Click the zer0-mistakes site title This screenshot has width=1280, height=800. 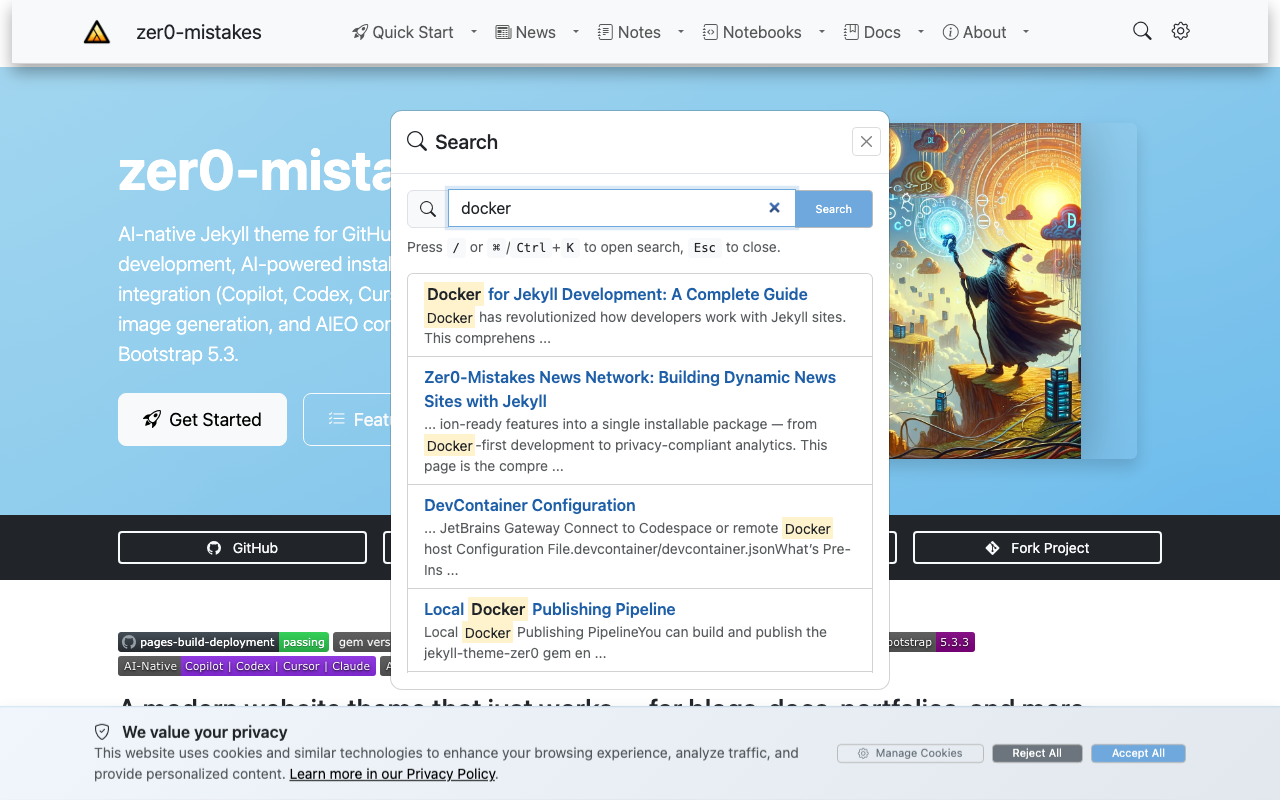199,32
